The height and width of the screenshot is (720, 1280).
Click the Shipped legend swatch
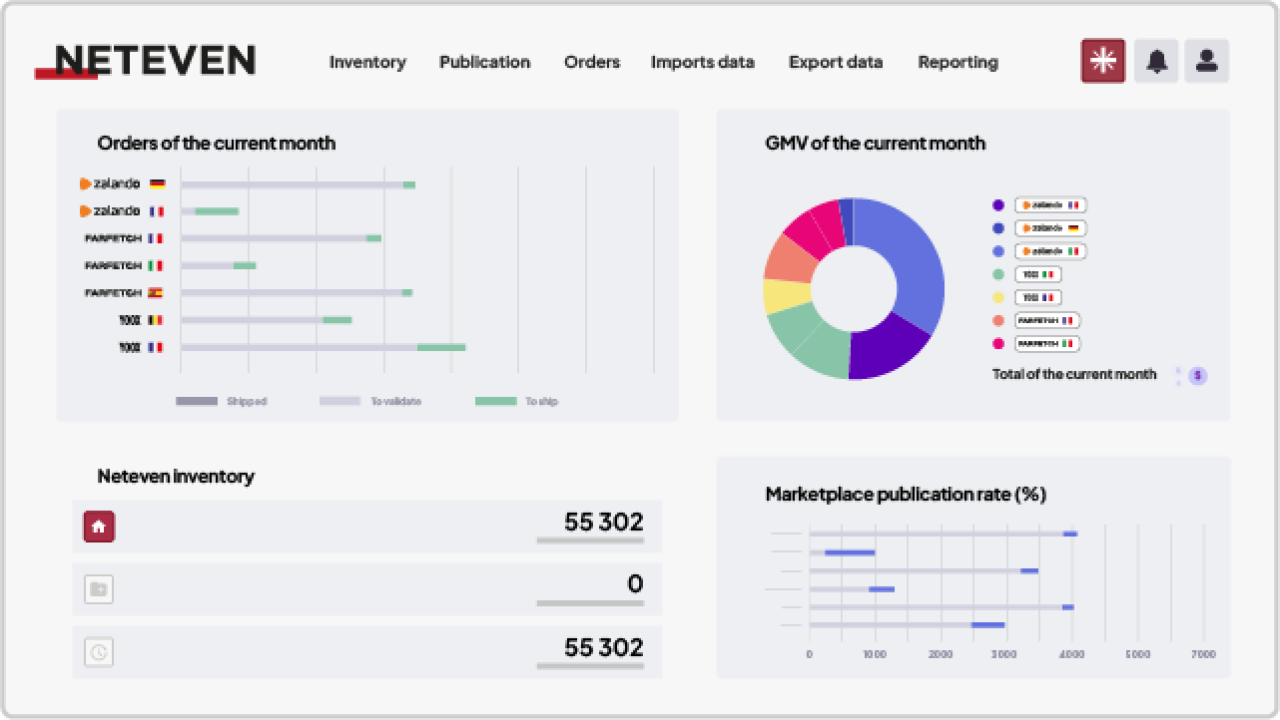[196, 401]
